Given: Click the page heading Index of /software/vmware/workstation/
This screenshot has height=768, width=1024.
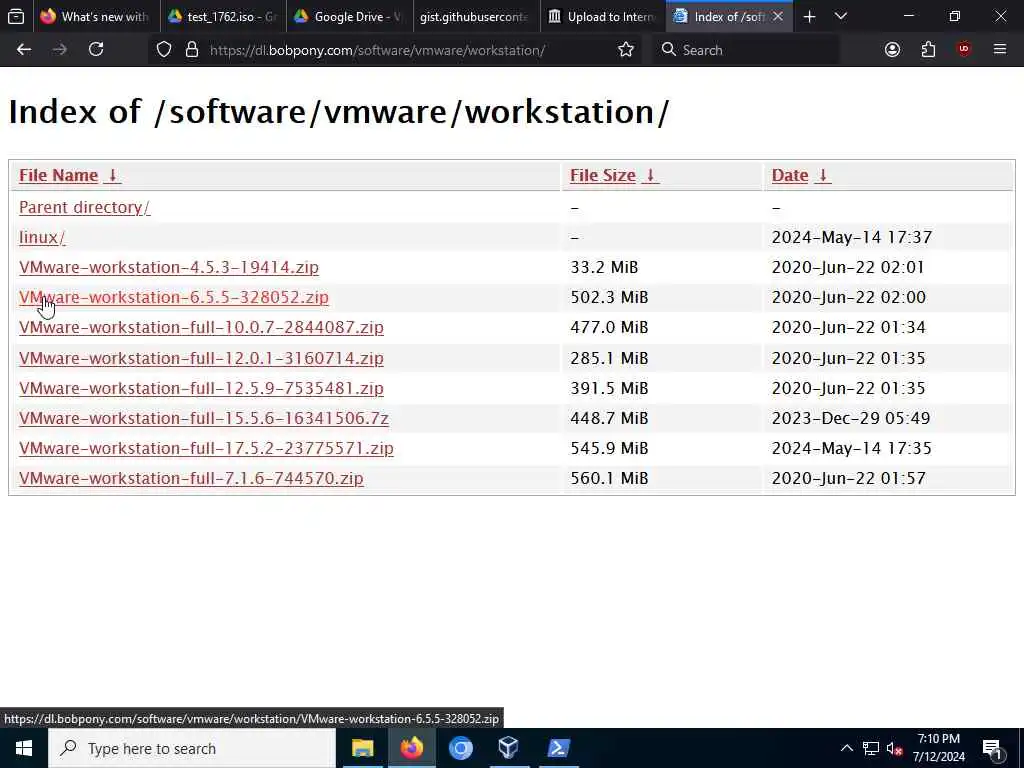Looking at the screenshot, I should [339, 112].
